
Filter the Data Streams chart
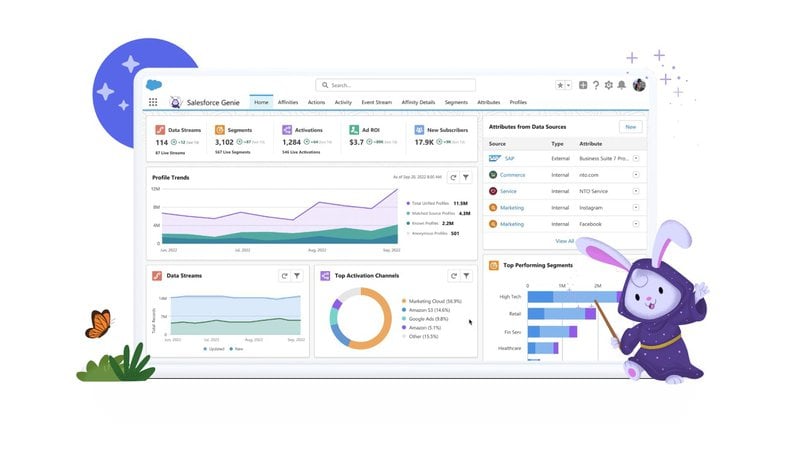point(297,276)
